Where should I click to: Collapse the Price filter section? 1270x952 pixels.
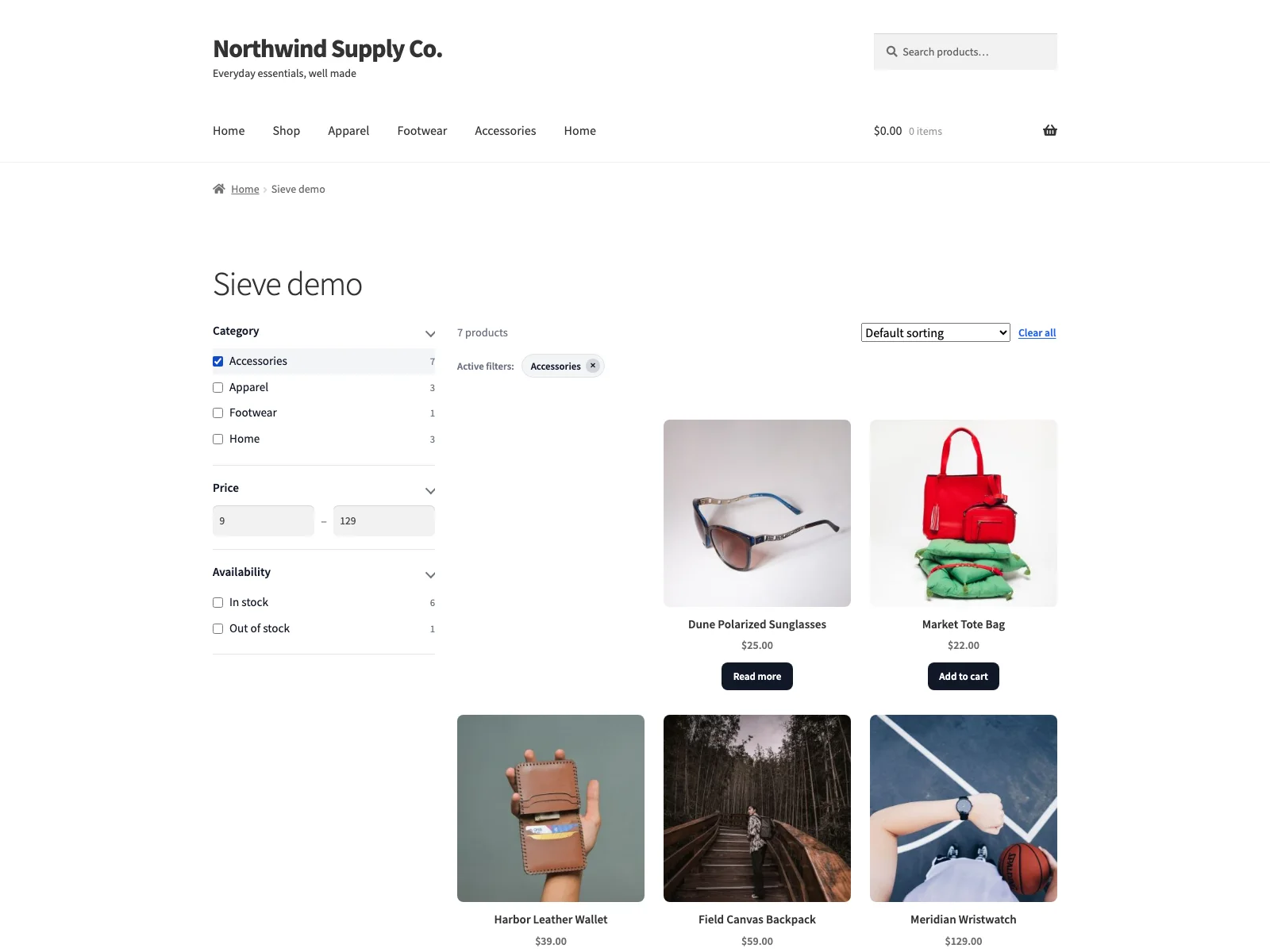430,491
